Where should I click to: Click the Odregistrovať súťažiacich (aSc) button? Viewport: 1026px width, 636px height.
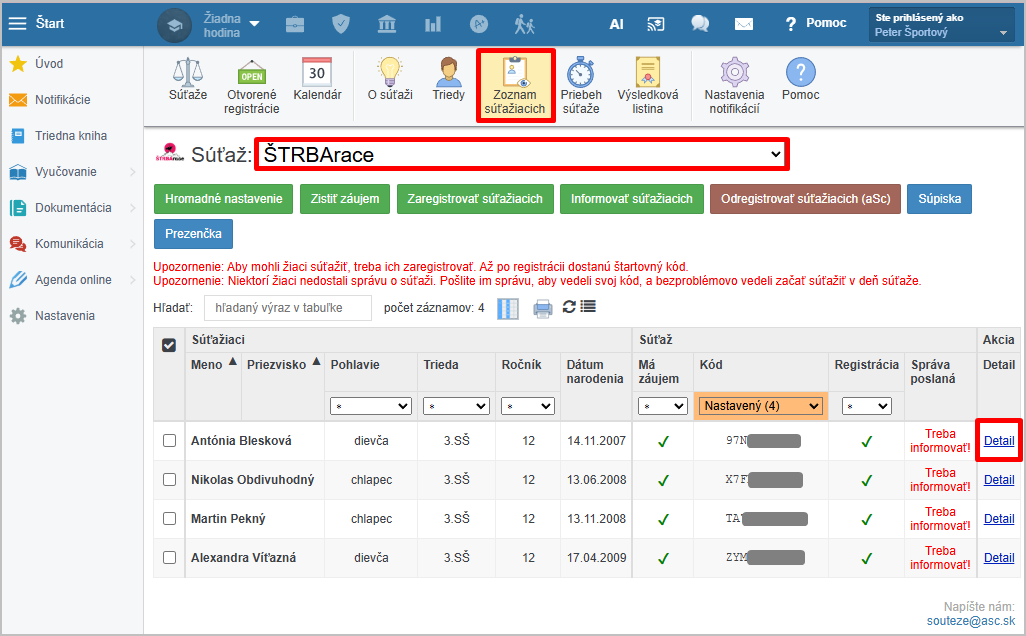[804, 199]
